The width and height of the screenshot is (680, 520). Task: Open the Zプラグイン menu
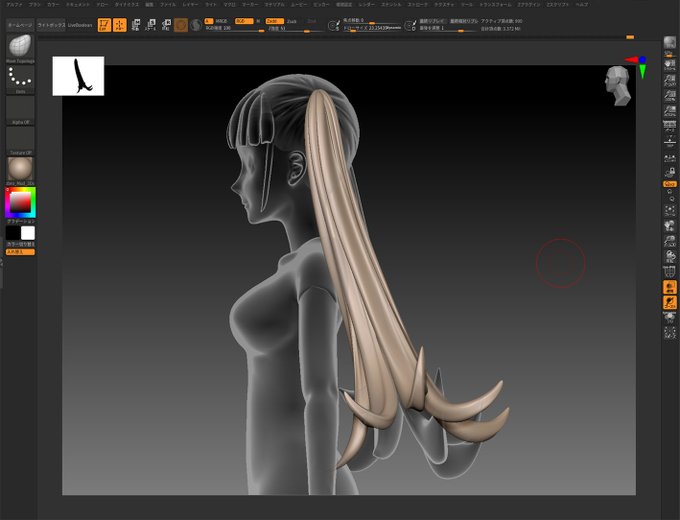point(529,4)
